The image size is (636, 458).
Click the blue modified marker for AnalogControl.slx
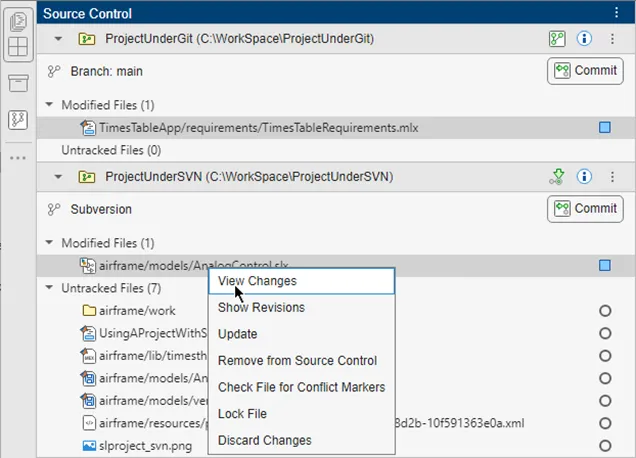[604, 265]
